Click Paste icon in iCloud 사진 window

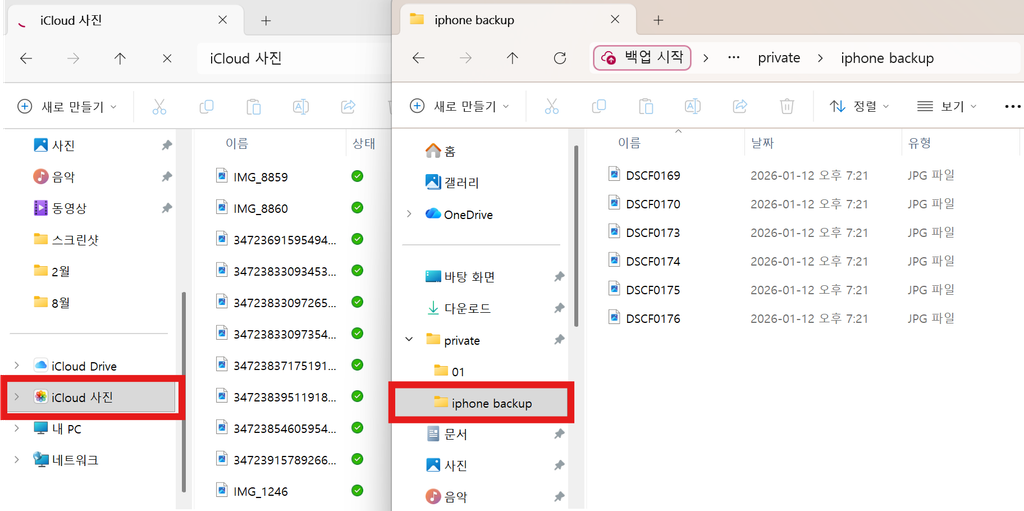pyautogui.click(x=253, y=108)
